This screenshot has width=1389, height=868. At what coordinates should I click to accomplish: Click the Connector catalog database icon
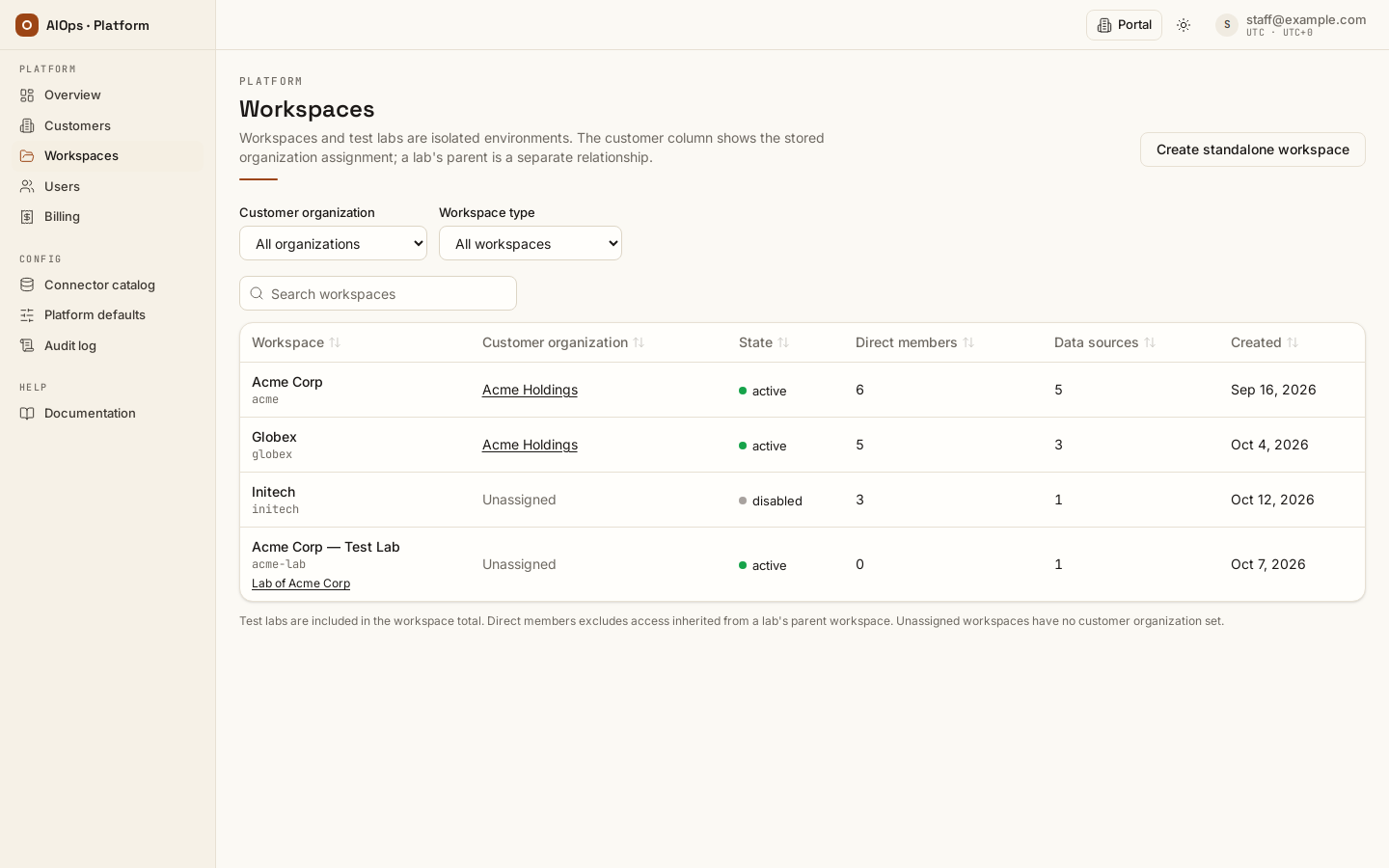[x=27, y=285]
